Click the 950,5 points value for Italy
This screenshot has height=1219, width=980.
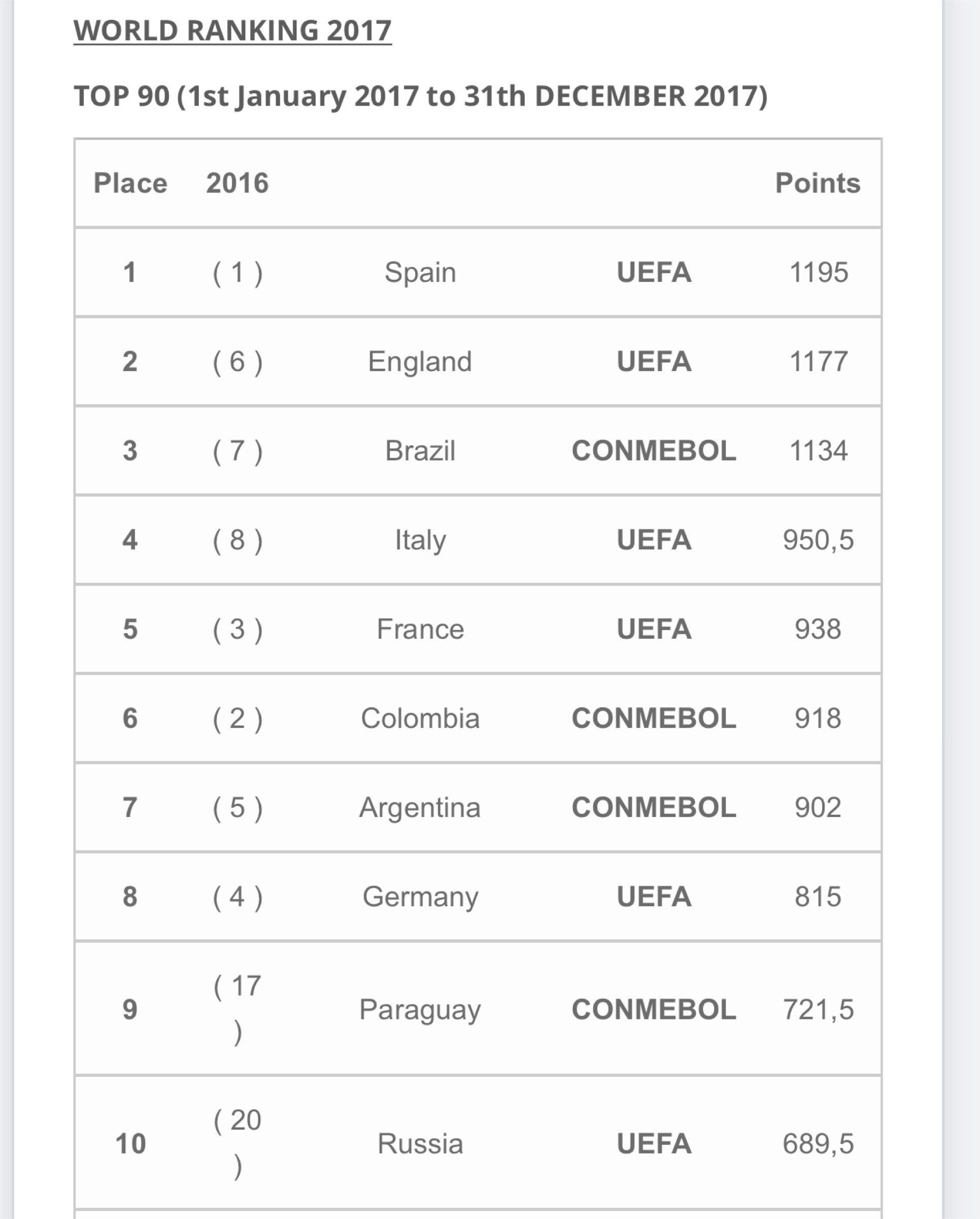[x=818, y=540]
